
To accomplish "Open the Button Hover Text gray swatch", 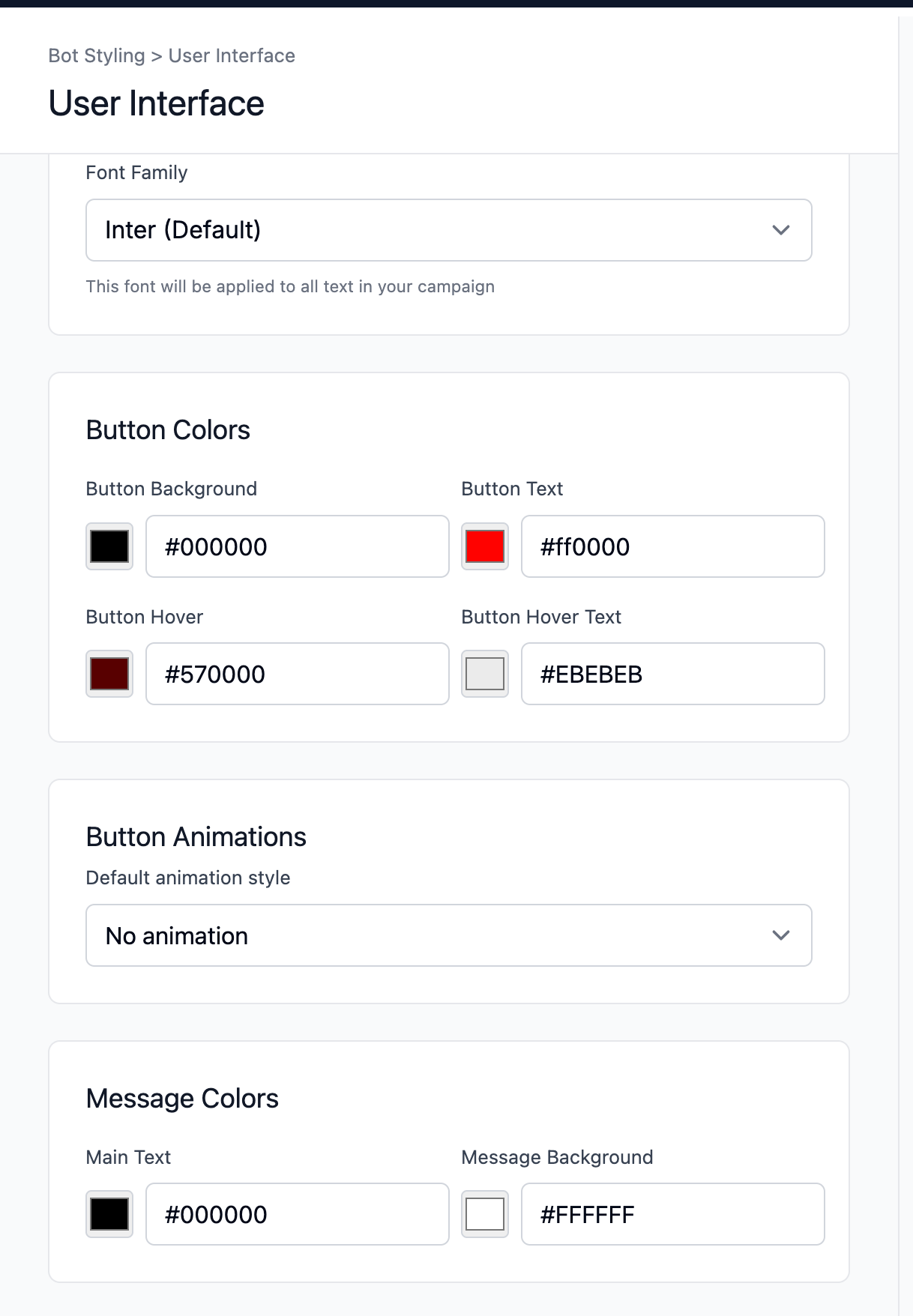I will point(485,674).
